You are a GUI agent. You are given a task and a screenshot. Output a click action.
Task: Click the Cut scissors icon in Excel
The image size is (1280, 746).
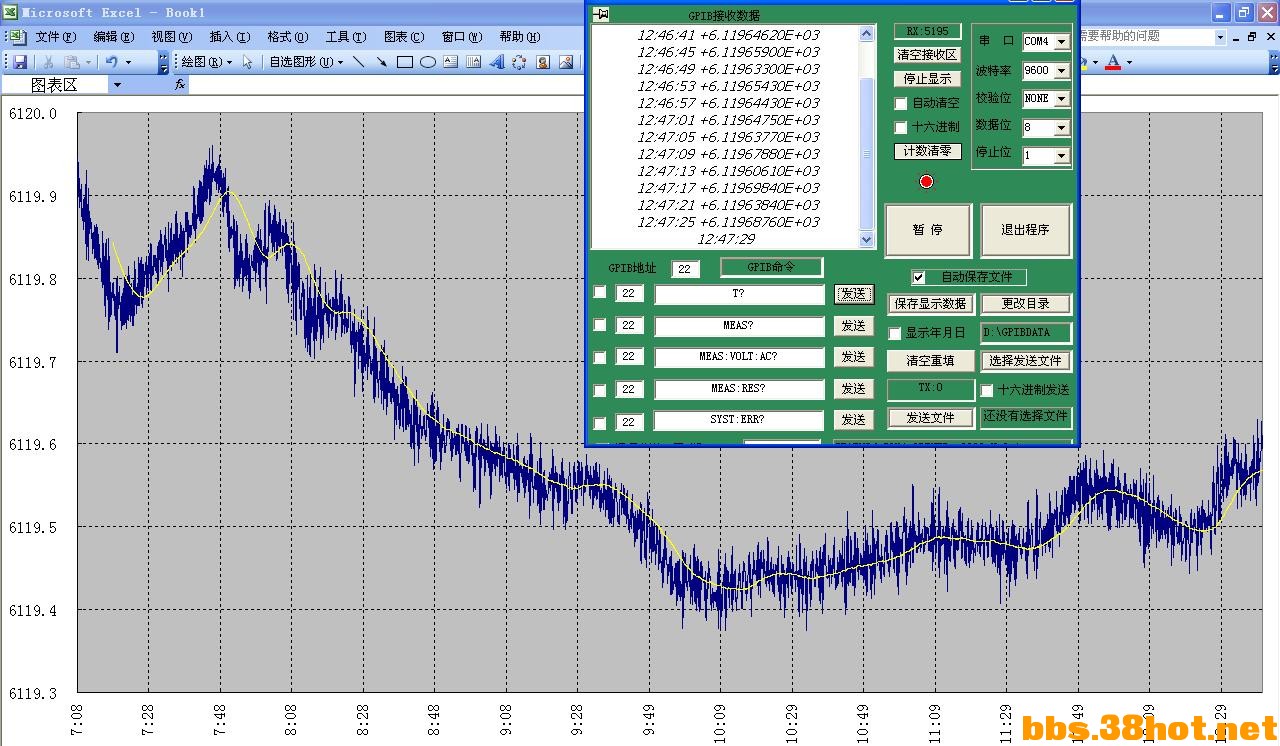[48, 62]
